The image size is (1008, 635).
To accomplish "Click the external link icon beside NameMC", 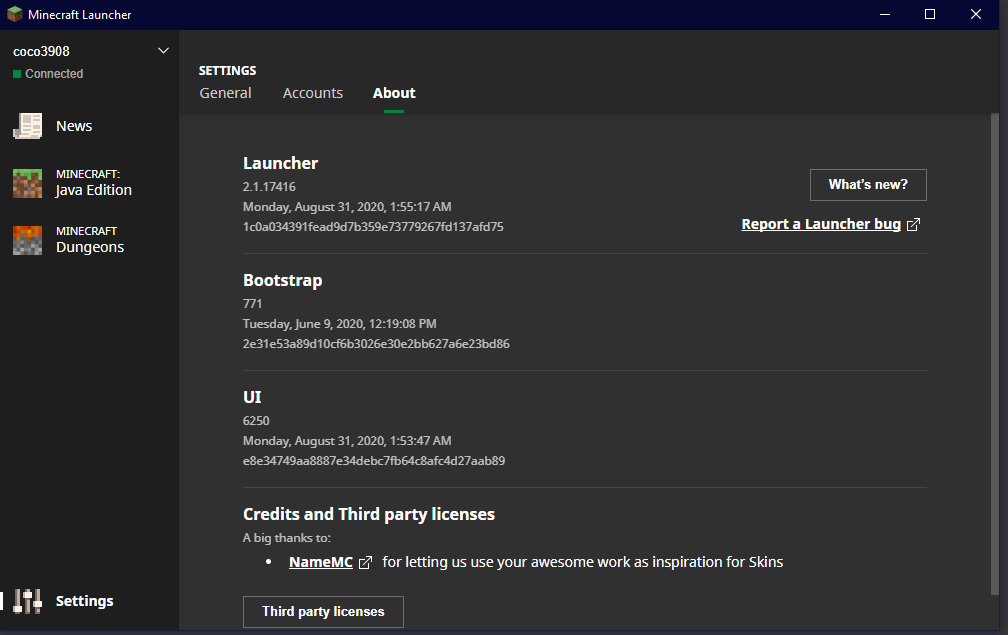I will pos(365,562).
